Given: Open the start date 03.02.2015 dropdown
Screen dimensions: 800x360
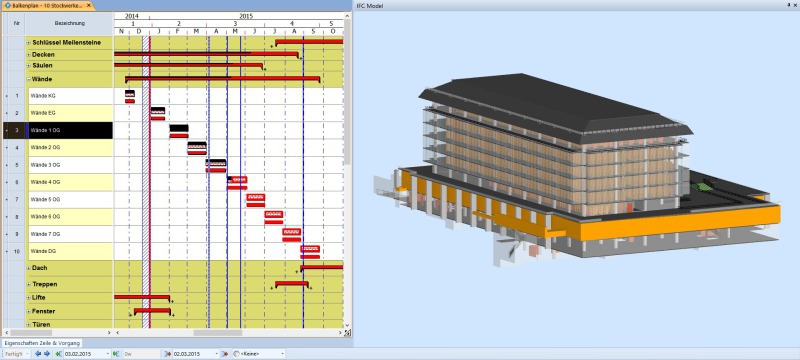Looking at the screenshot, I should [x=108, y=353].
